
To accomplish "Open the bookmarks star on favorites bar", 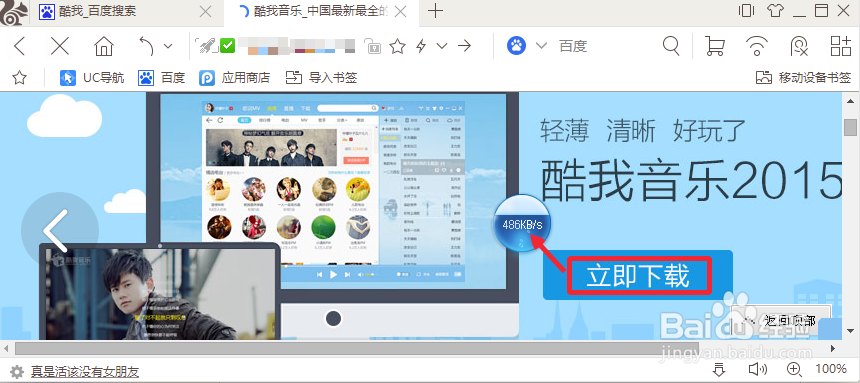I will (x=20, y=78).
